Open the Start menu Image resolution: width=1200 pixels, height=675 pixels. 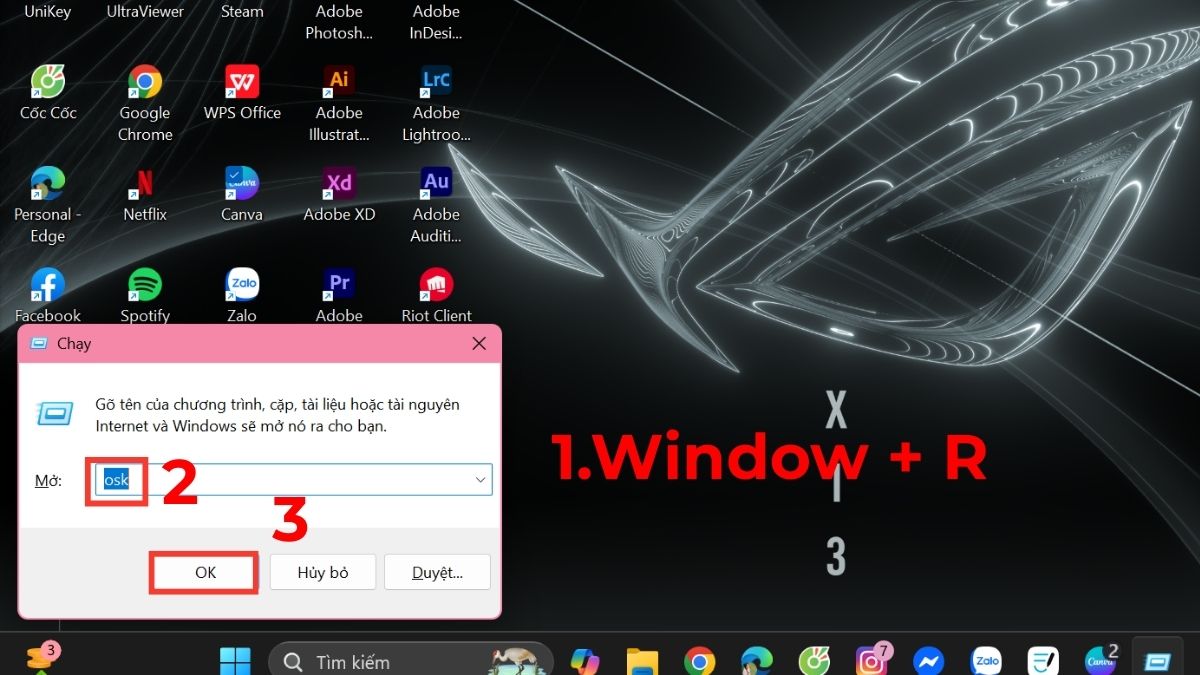(x=234, y=660)
